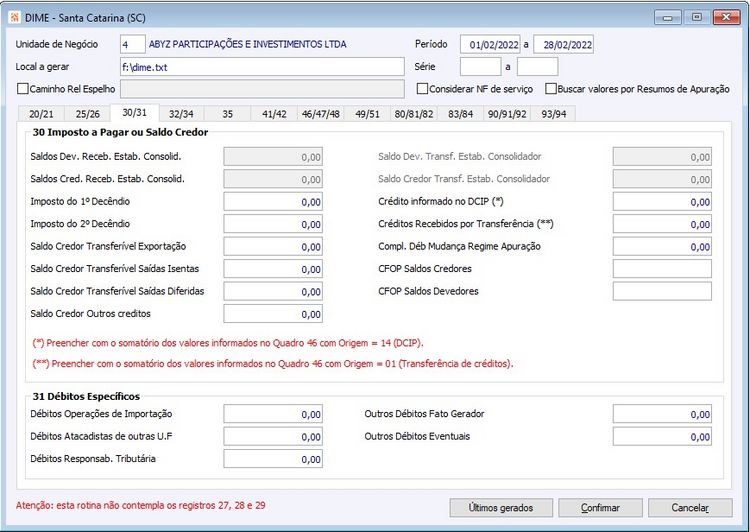
Task: Focus the Outros Débitos Eventuais field
Action: [662, 437]
